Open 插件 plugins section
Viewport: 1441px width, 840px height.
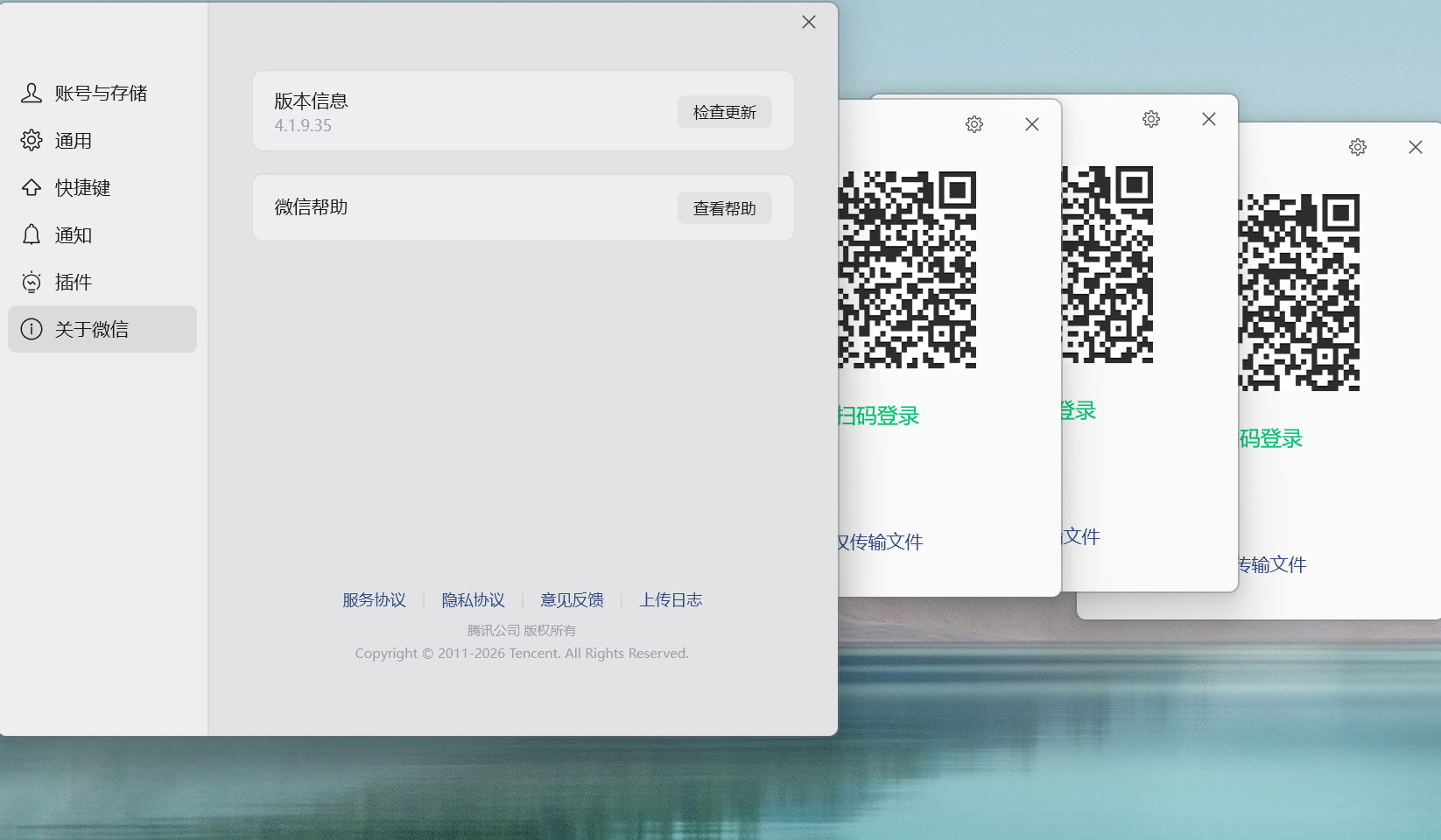pos(102,282)
